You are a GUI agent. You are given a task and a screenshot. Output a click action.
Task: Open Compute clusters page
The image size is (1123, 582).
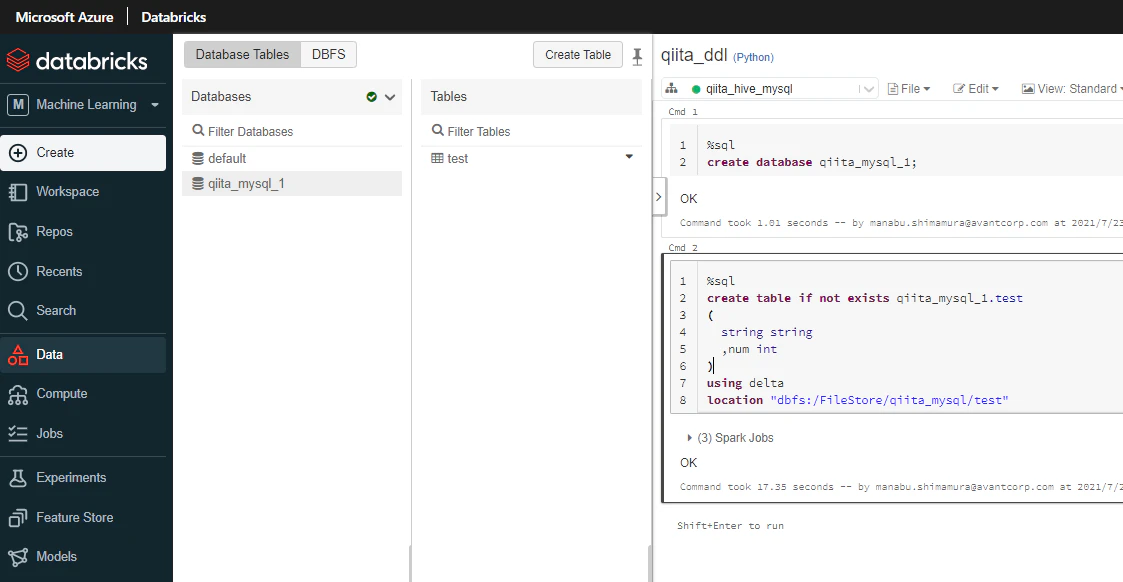click(83, 394)
